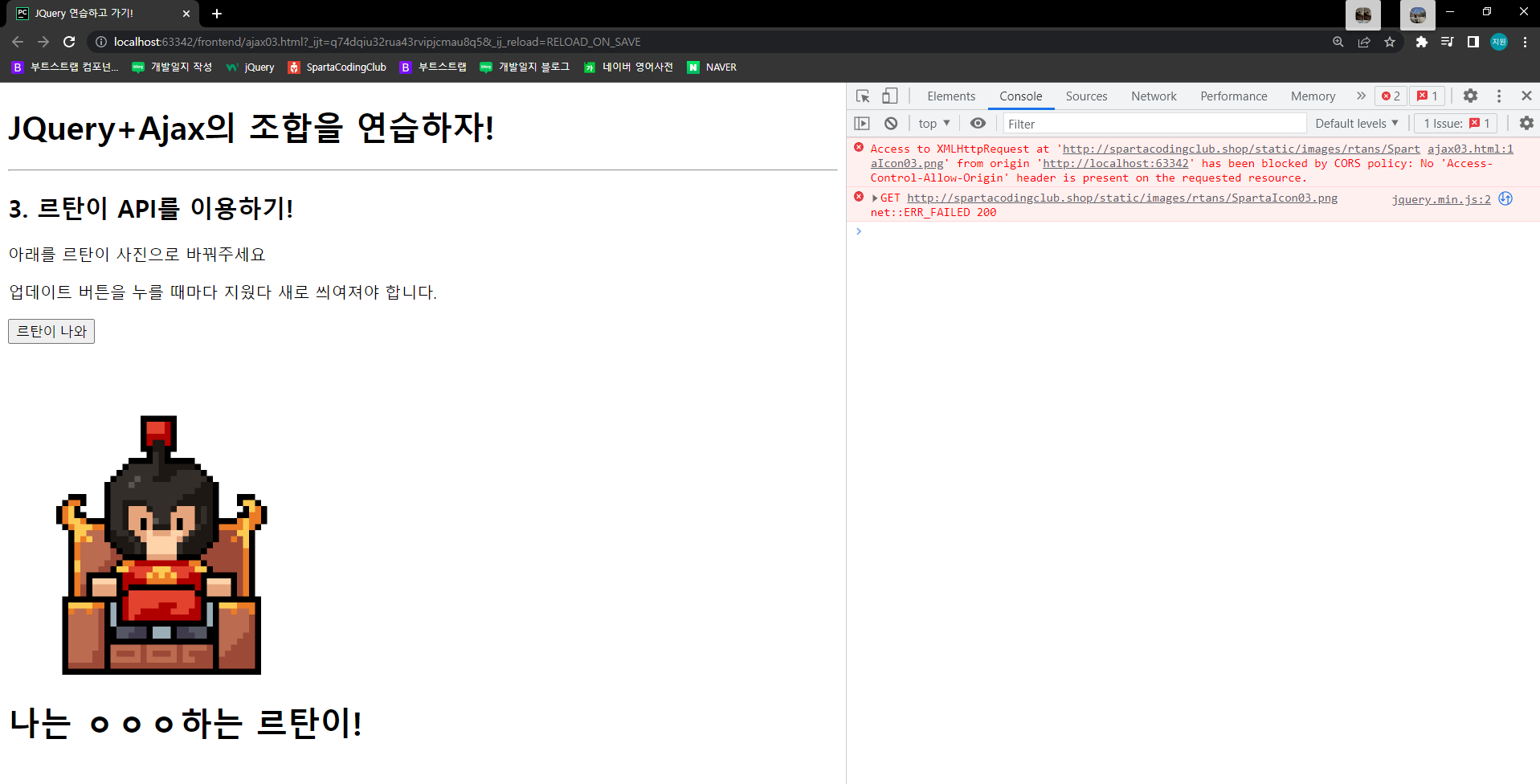Open the 부트스트랩 bookmark

point(433,67)
